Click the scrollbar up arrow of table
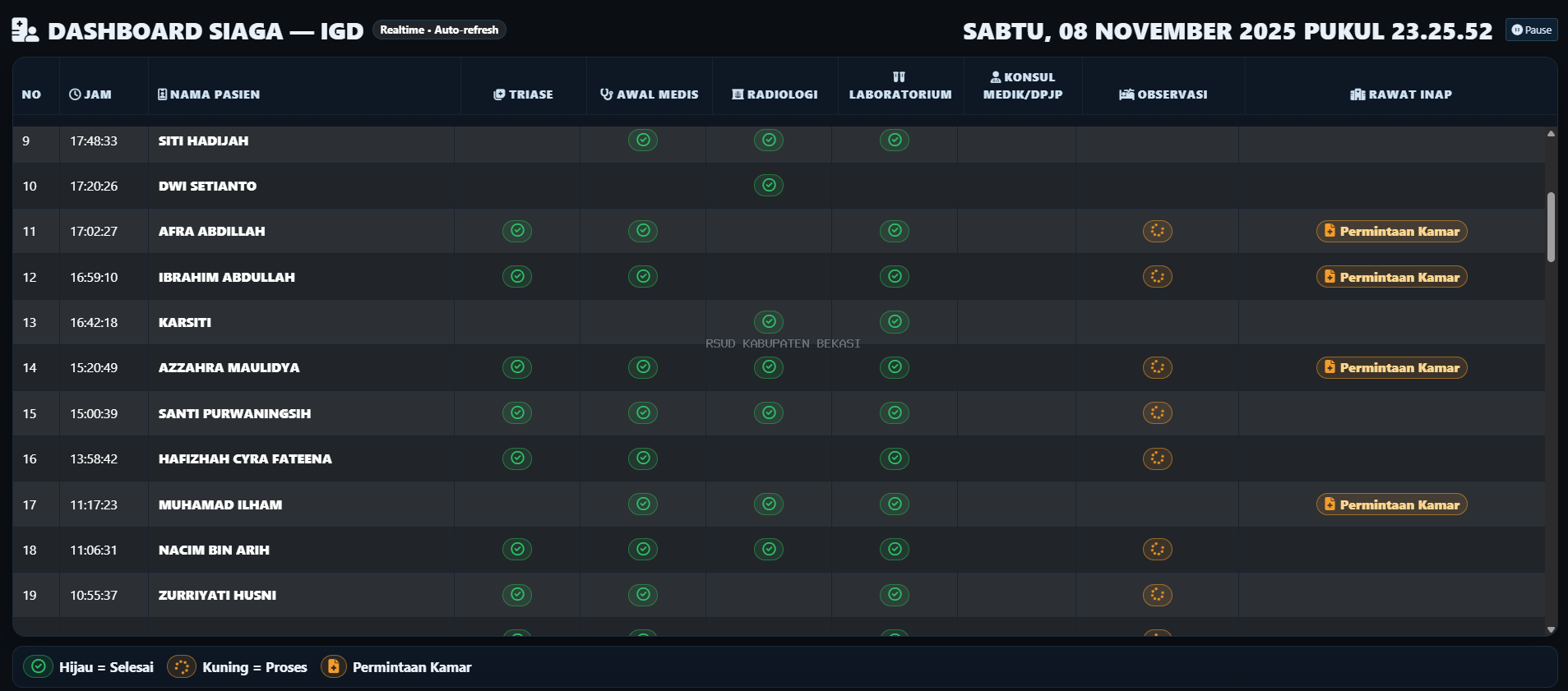Screen dimensions: 1568x691 click(x=1551, y=133)
